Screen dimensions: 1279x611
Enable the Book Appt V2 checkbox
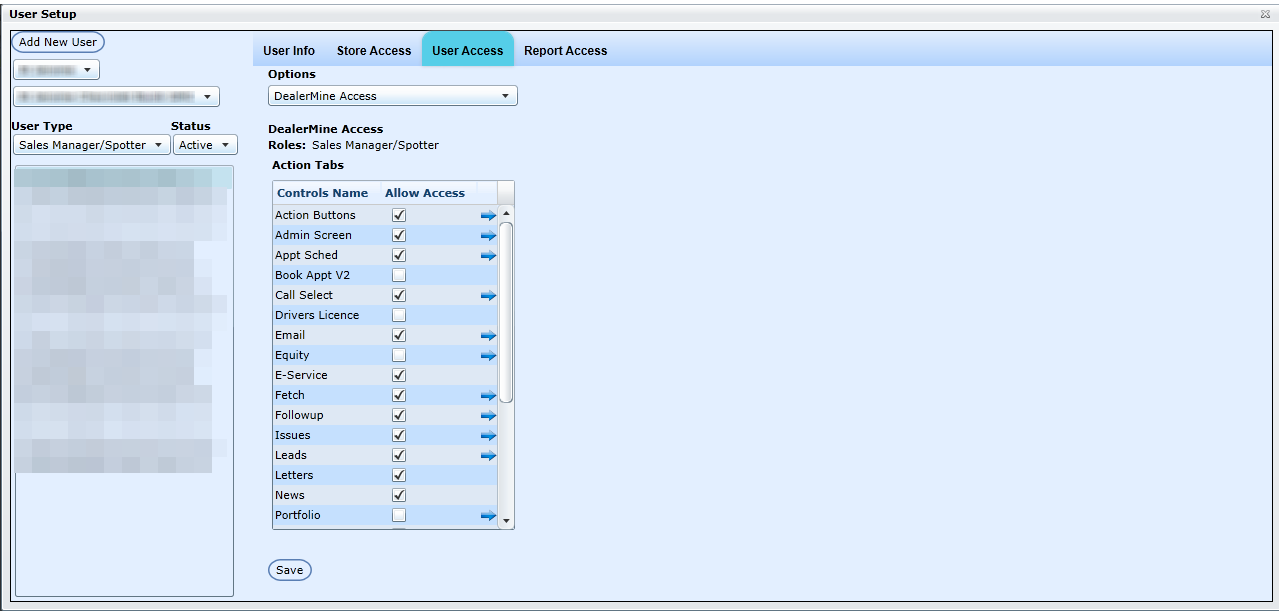click(399, 275)
